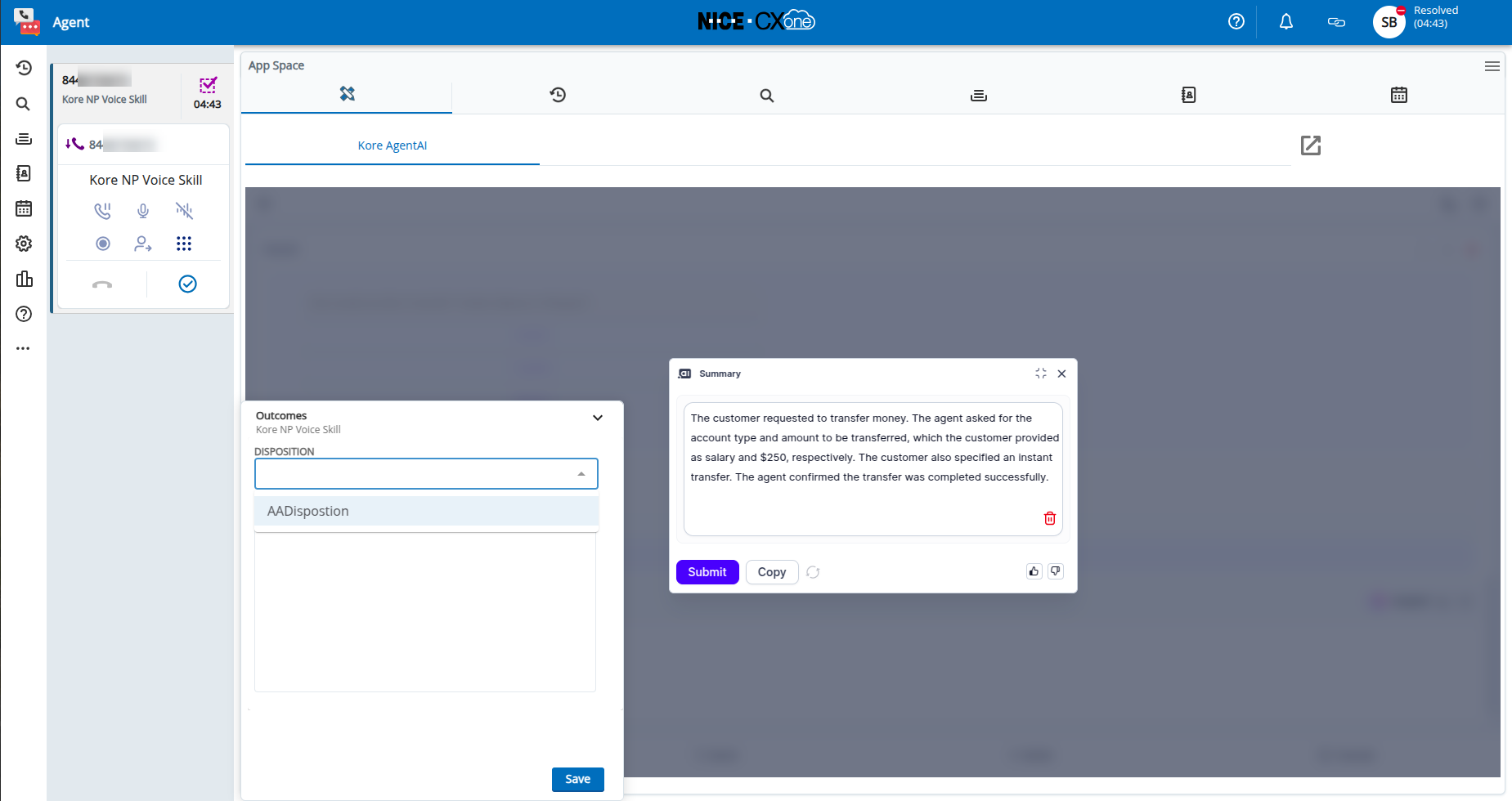The height and width of the screenshot is (801, 1512).
Task: Give thumbs down on the summary
Action: click(x=1056, y=571)
